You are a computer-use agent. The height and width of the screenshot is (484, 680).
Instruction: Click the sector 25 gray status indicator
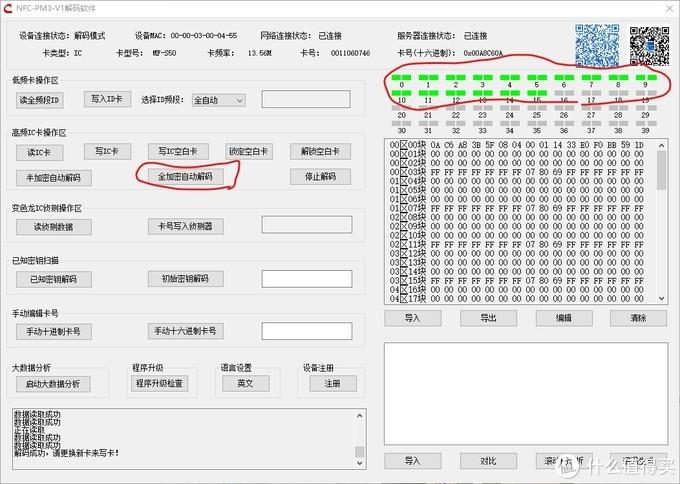tap(537, 108)
